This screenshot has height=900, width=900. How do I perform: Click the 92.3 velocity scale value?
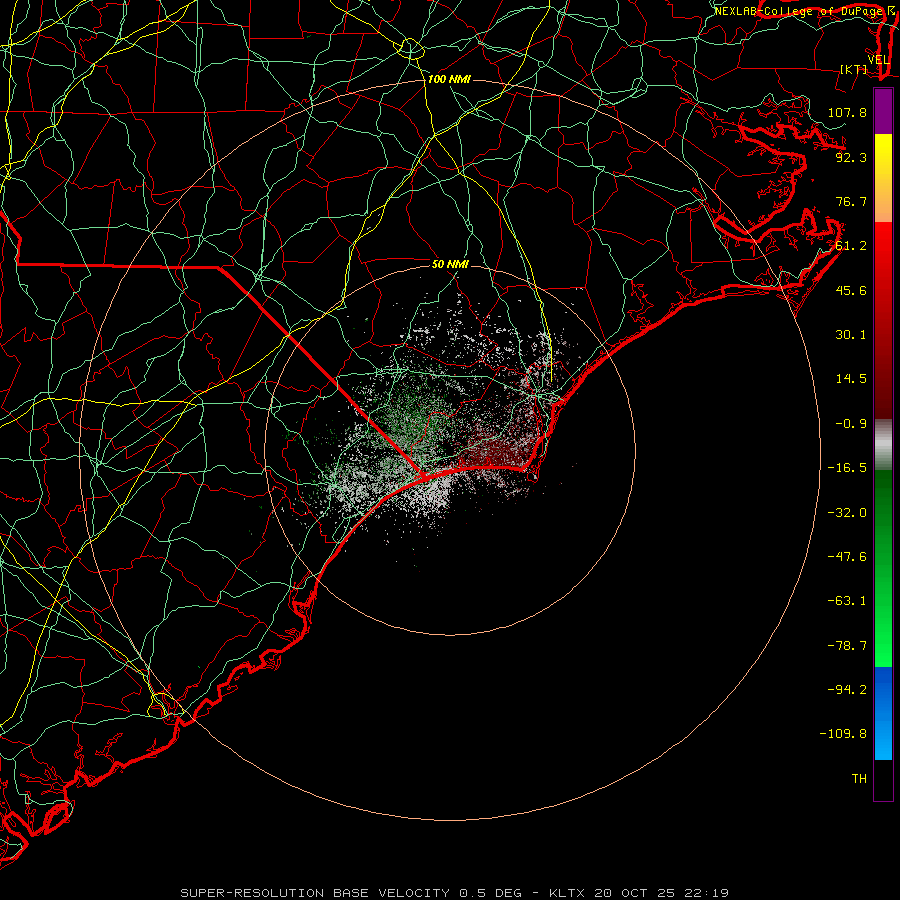tap(851, 157)
